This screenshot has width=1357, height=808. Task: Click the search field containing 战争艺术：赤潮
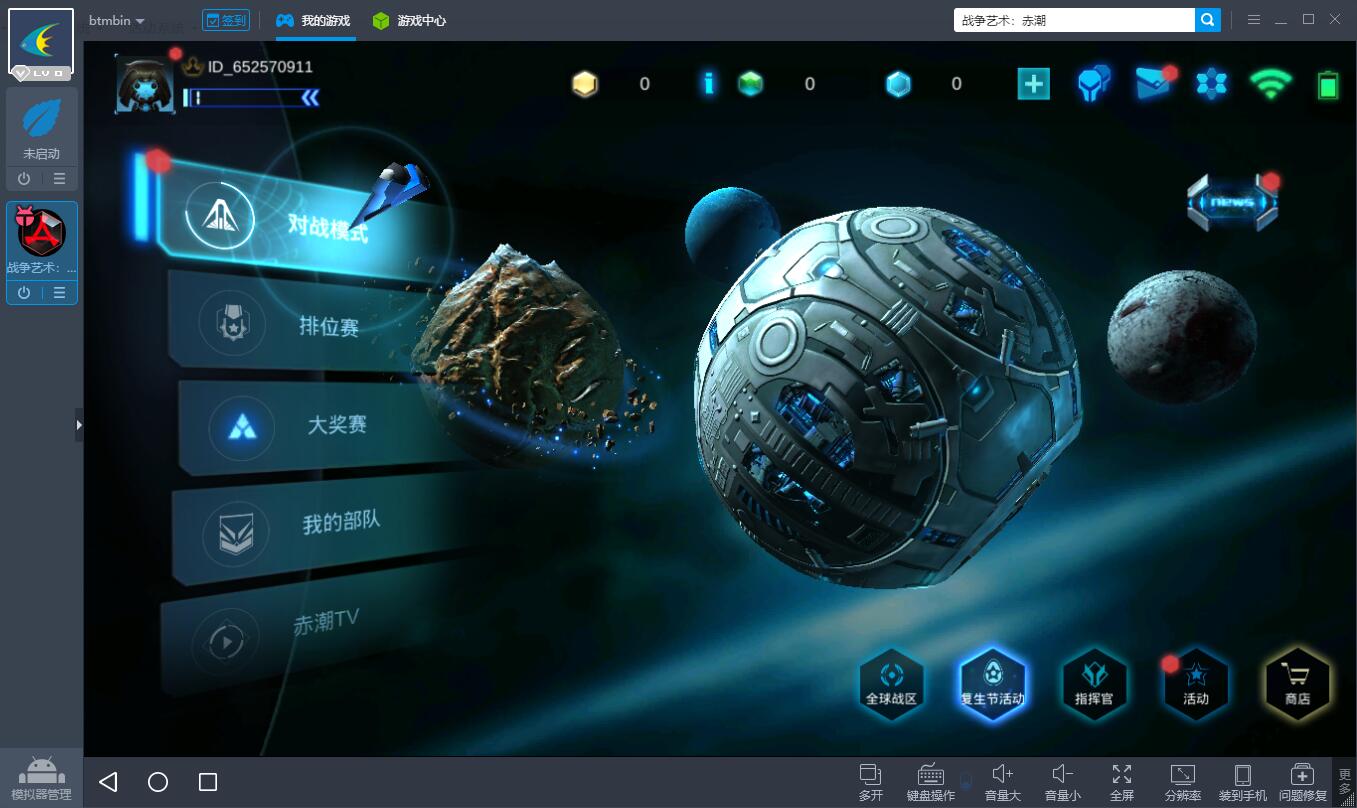pyautogui.click(x=1073, y=20)
